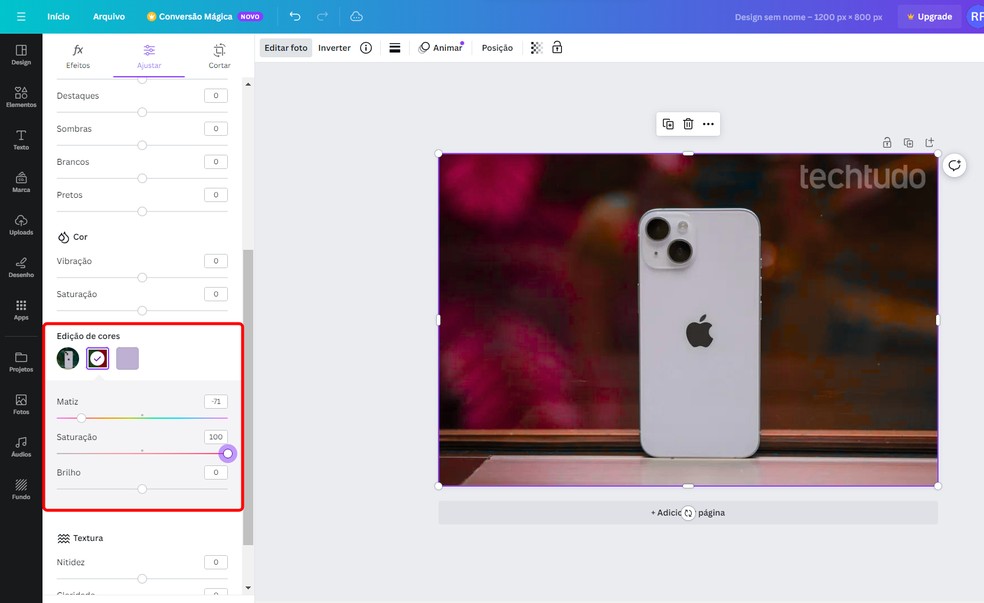984x603 pixels.
Task: Toggle the lock icon in toolbar
Action: tap(557, 48)
